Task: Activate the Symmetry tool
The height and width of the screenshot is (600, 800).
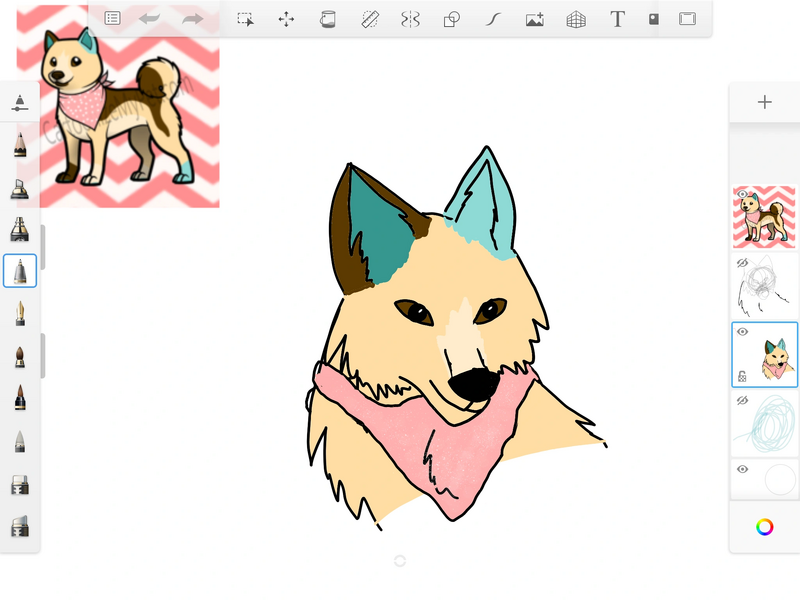Action: (410, 19)
